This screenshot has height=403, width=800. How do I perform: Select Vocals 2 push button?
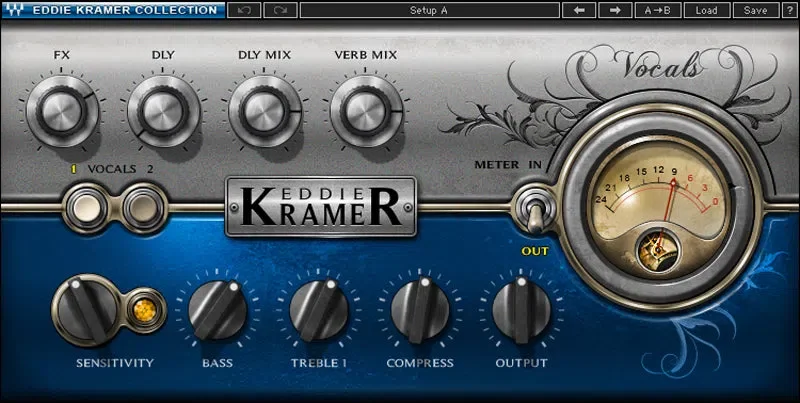click(143, 209)
